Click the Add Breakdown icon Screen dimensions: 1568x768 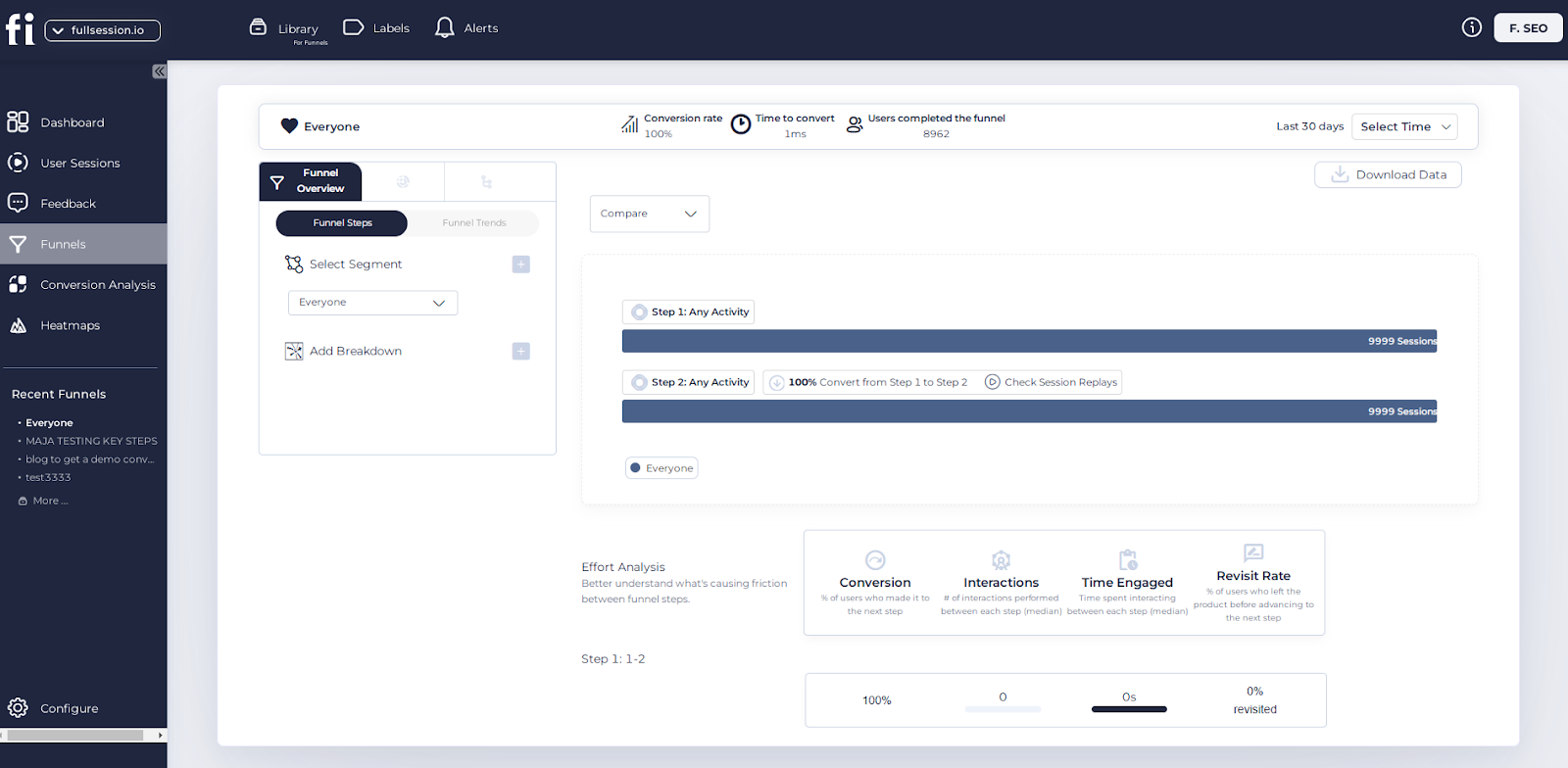pyautogui.click(x=294, y=351)
